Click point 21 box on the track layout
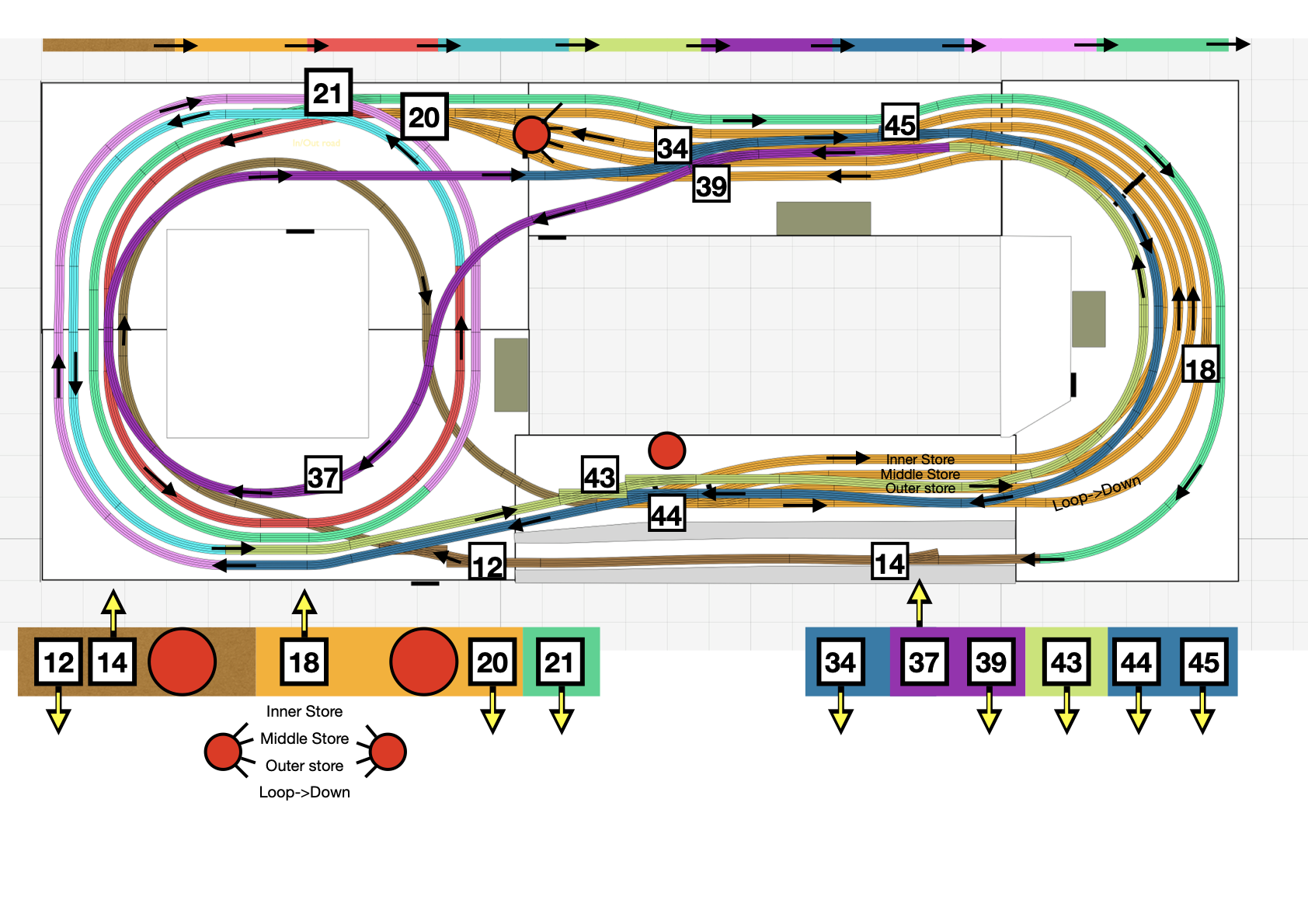 [328, 93]
